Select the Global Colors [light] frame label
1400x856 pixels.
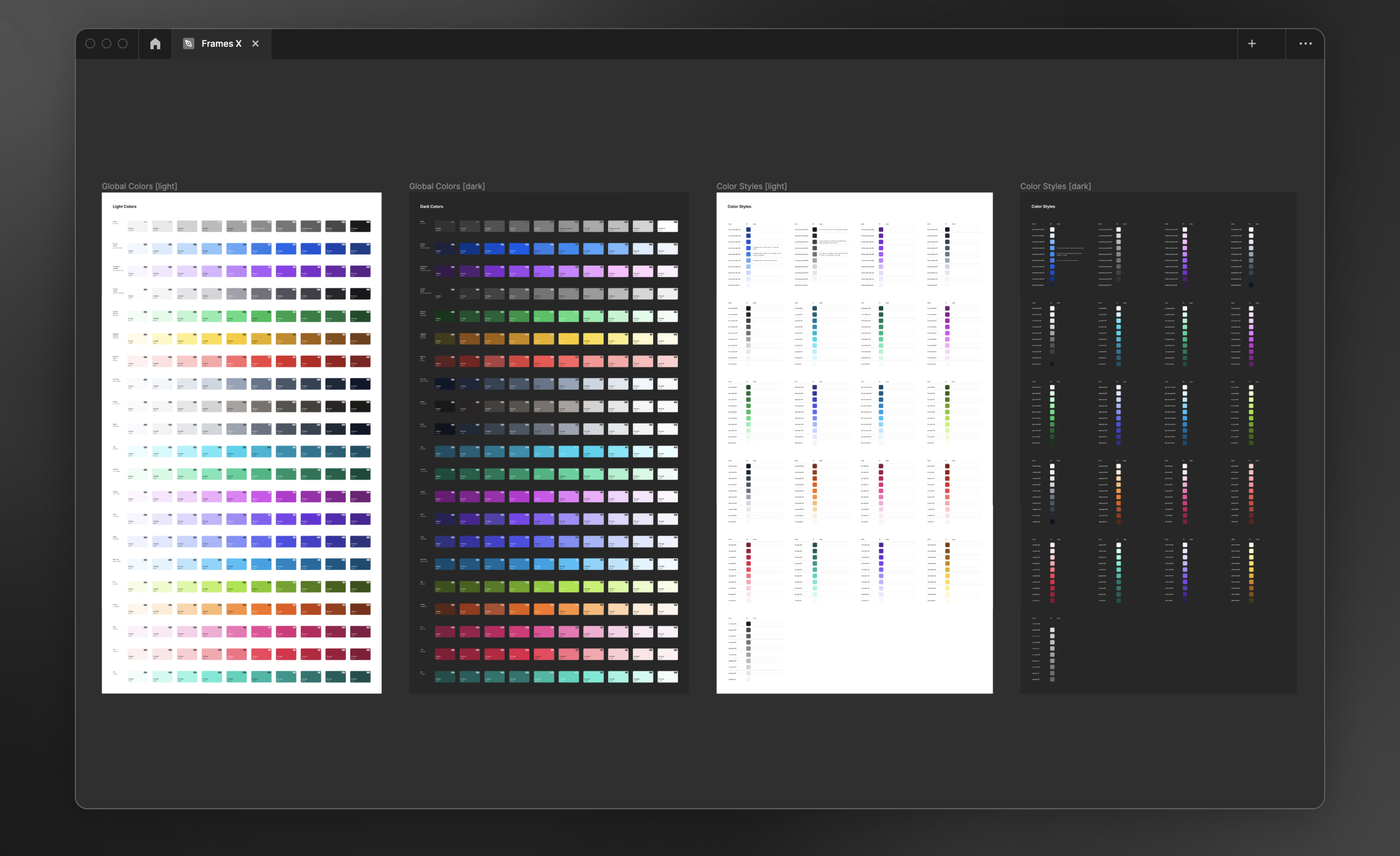click(x=139, y=186)
